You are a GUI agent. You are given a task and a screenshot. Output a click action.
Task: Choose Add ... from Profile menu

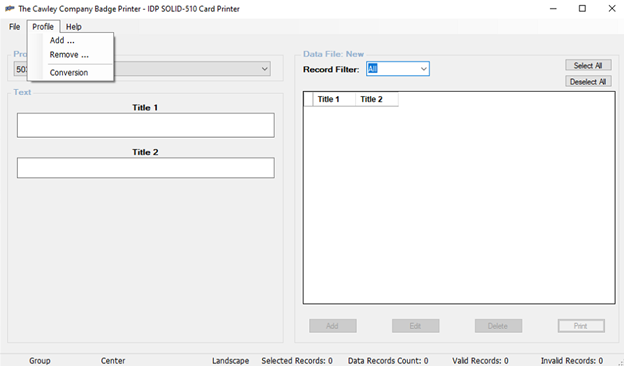(71, 40)
